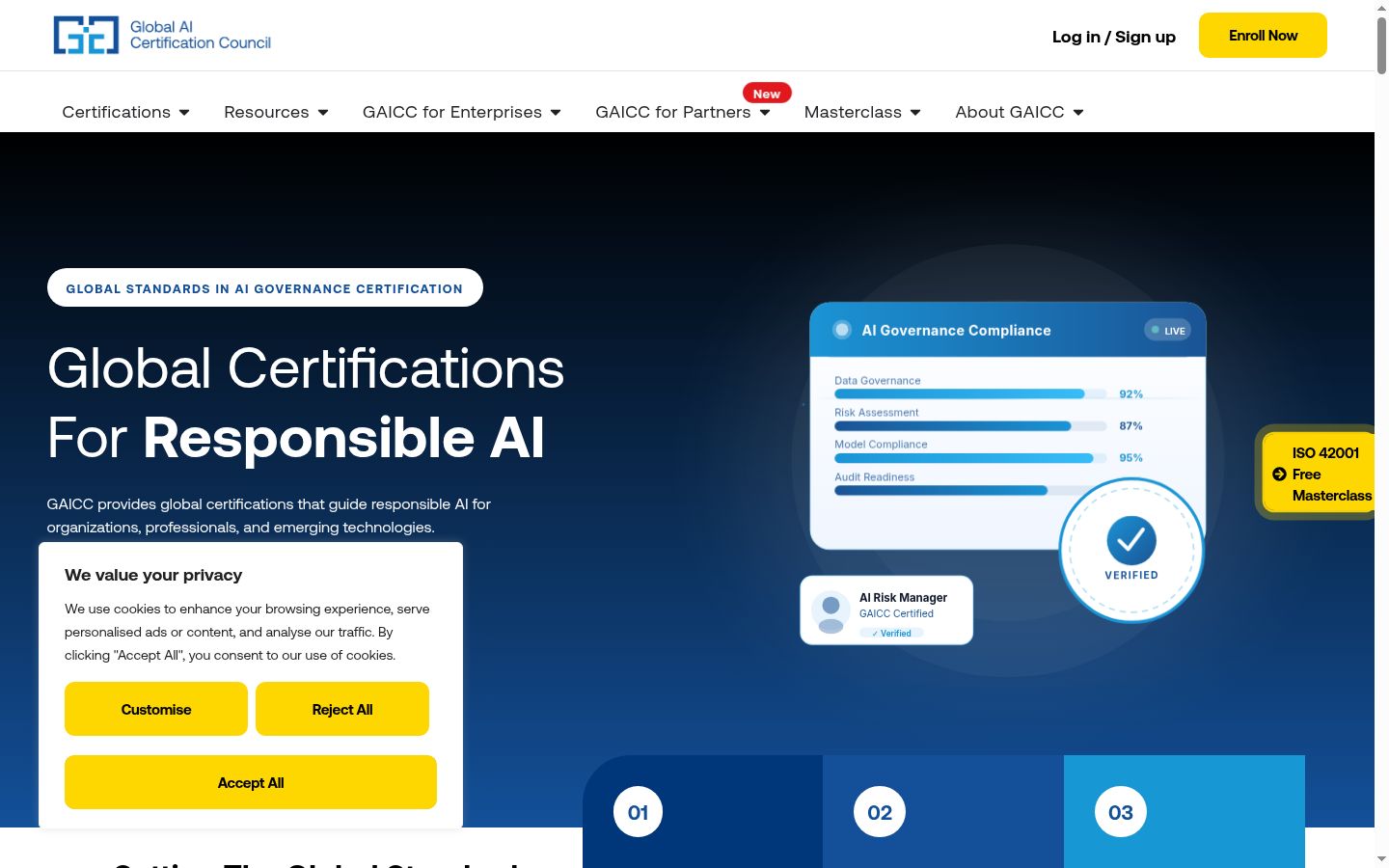Click the Enroll Now button
This screenshot has height=868, width=1389.
(1263, 36)
